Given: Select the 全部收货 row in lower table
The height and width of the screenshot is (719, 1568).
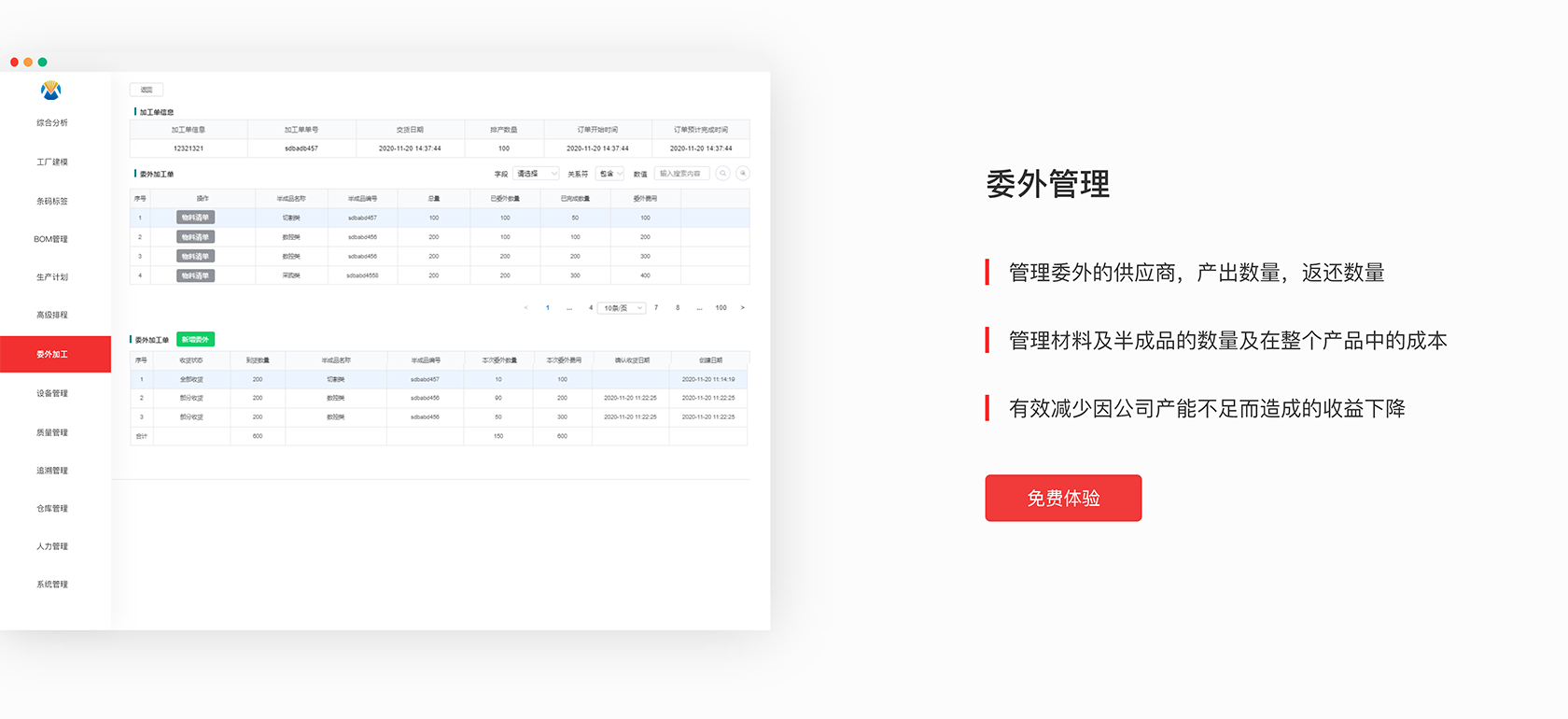Looking at the screenshot, I should (439, 379).
